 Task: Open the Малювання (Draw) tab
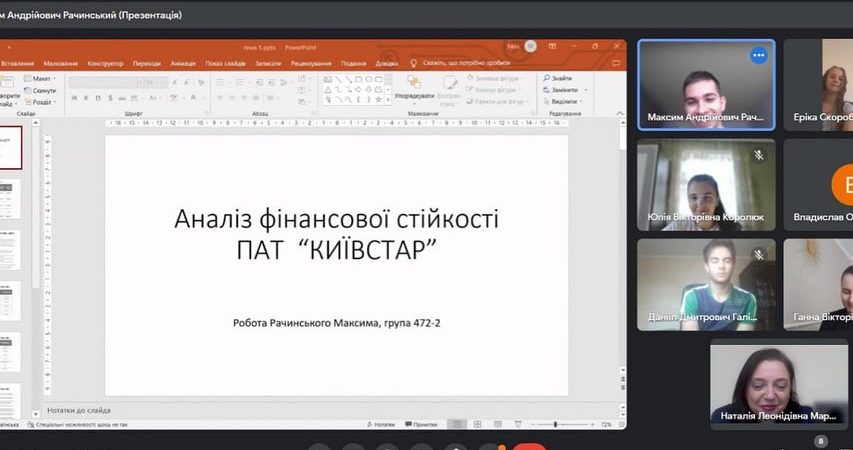(60, 63)
